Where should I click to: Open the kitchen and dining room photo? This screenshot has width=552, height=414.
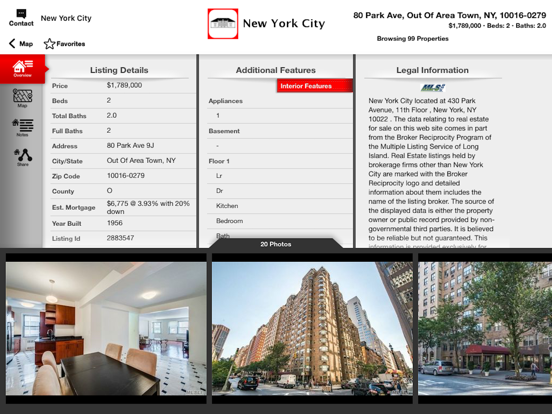(x=106, y=328)
